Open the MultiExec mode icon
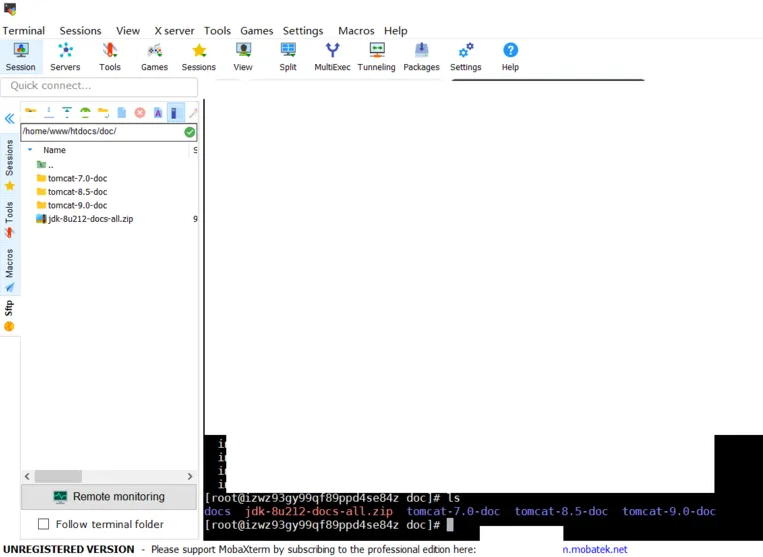The image size is (763, 557). 332,56
